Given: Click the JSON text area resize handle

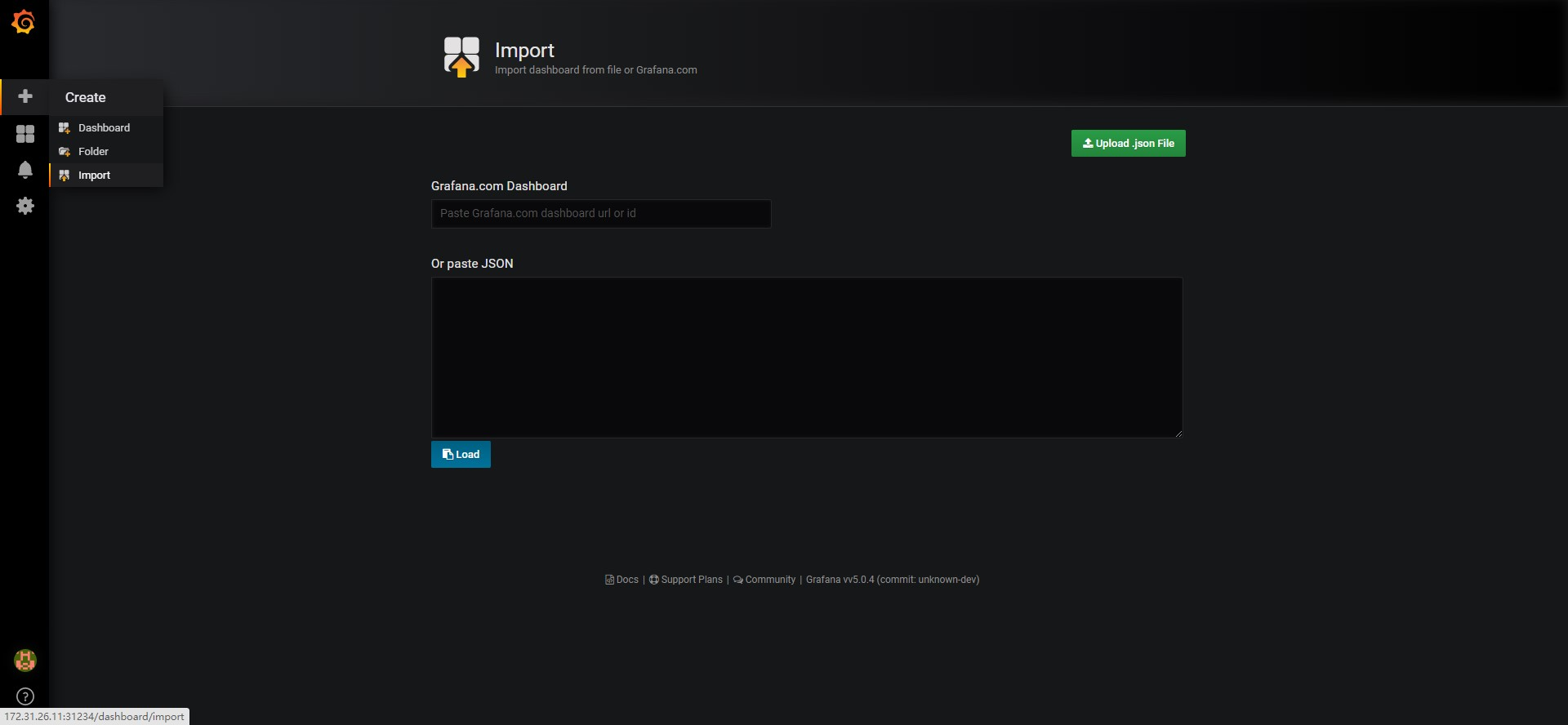Looking at the screenshot, I should point(1178,433).
